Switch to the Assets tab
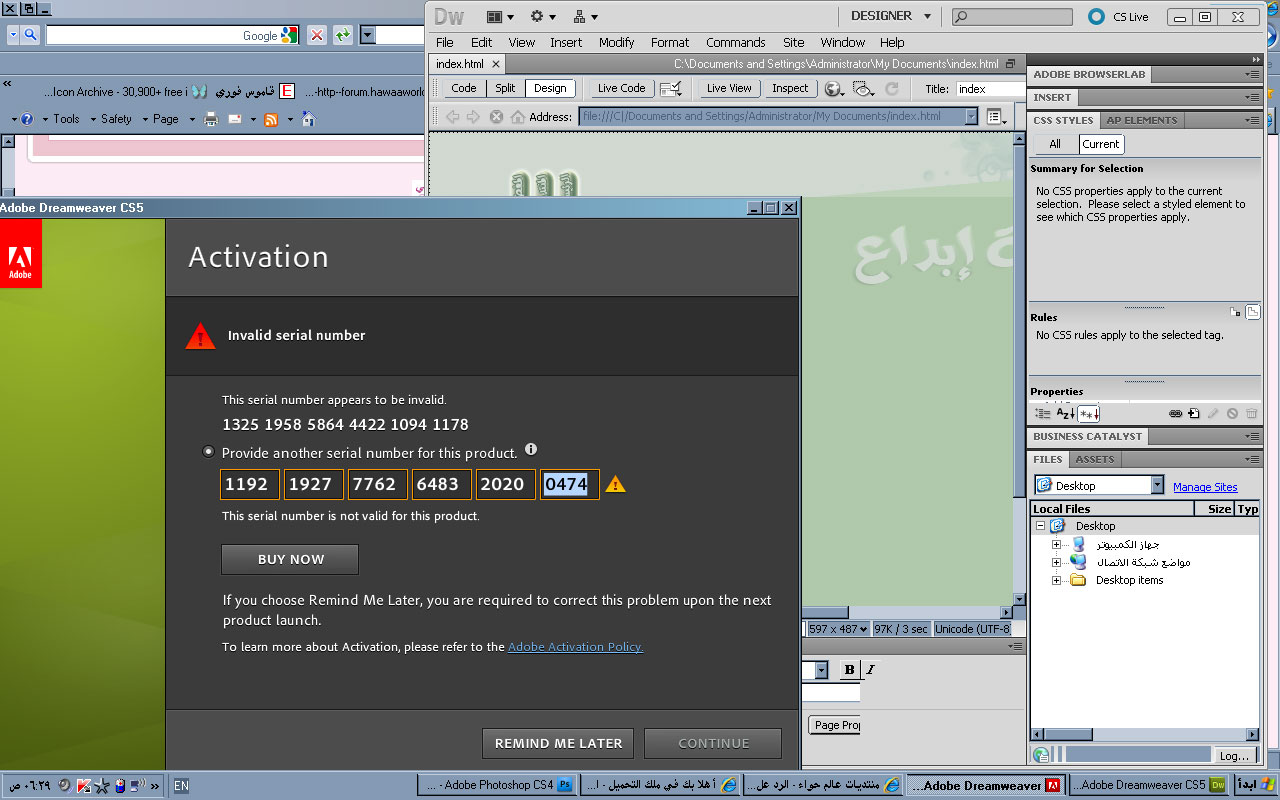The width and height of the screenshot is (1280, 800). coord(1094,459)
